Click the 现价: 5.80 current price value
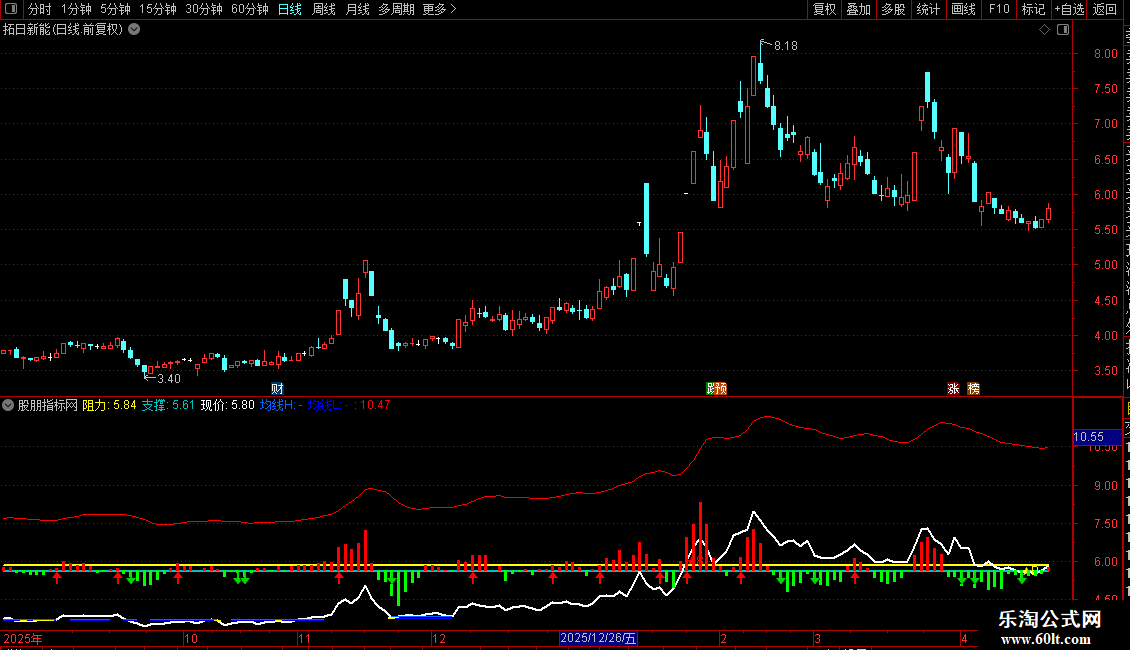The width and height of the screenshot is (1130, 650). [227, 405]
